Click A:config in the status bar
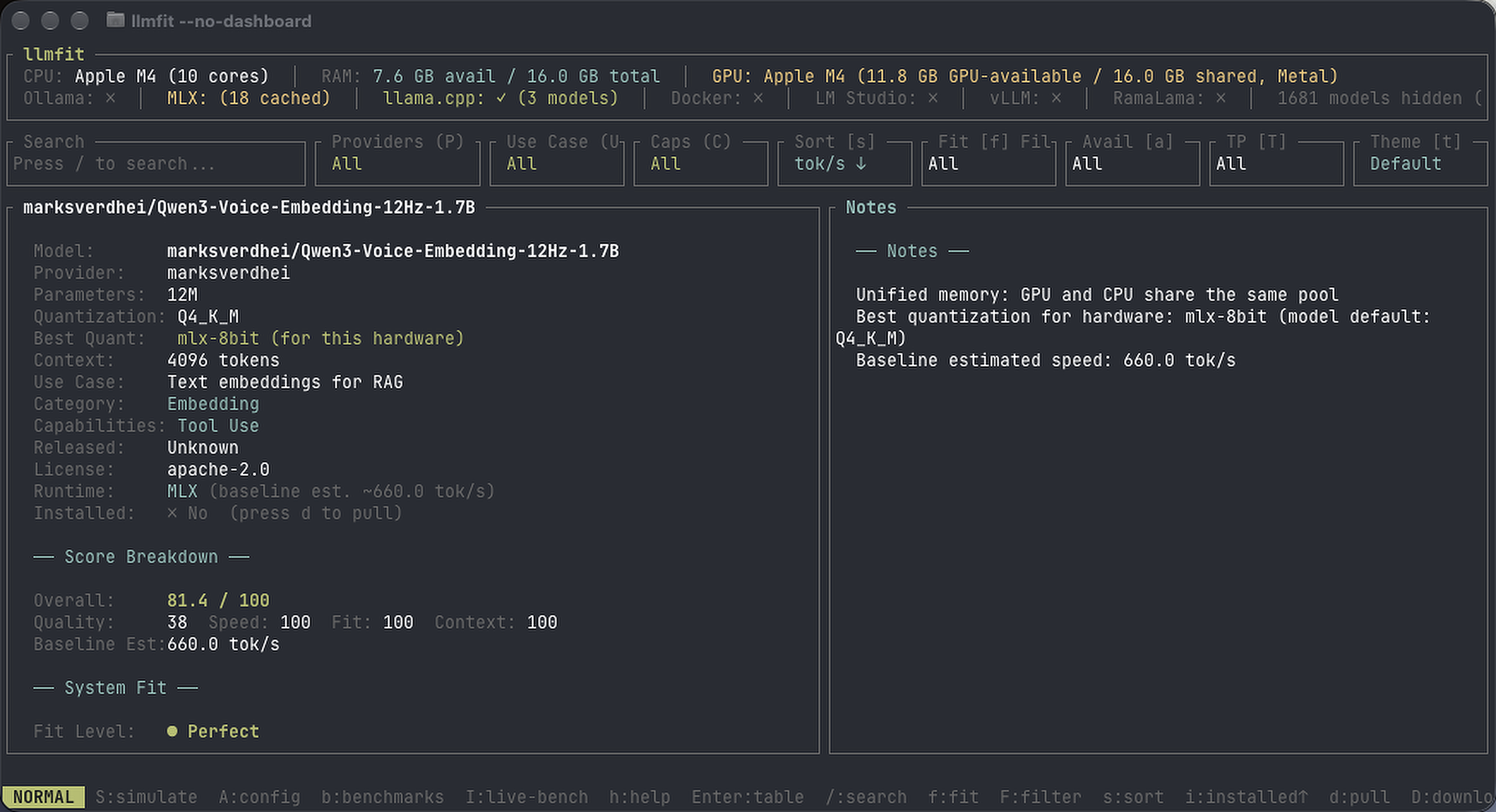Viewport: 1496px width, 812px height. click(260, 797)
